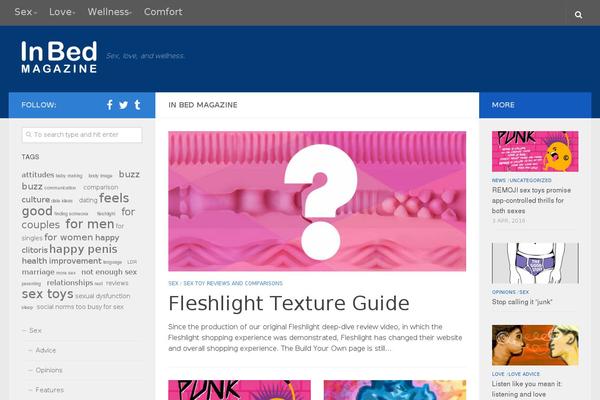Open the PUNK thumbnail in More sidebar
This screenshot has width=600, height=400.
coord(535,151)
